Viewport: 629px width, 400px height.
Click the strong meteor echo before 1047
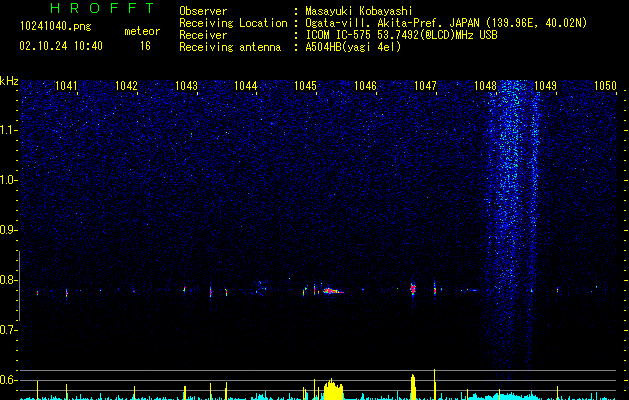(x=413, y=289)
